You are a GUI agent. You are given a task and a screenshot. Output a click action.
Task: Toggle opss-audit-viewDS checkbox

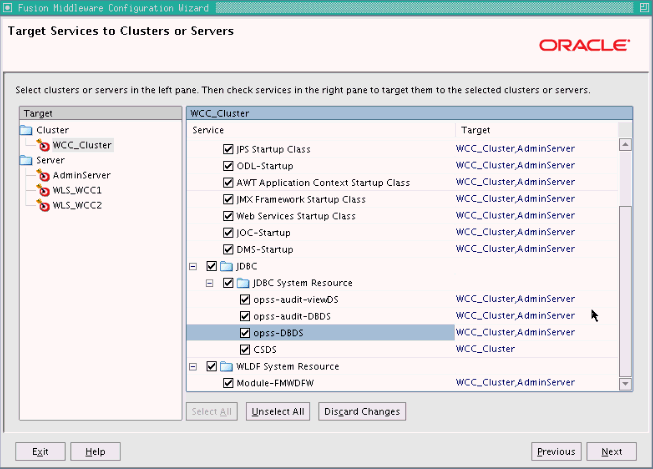pyautogui.click(x=245, y=299)
